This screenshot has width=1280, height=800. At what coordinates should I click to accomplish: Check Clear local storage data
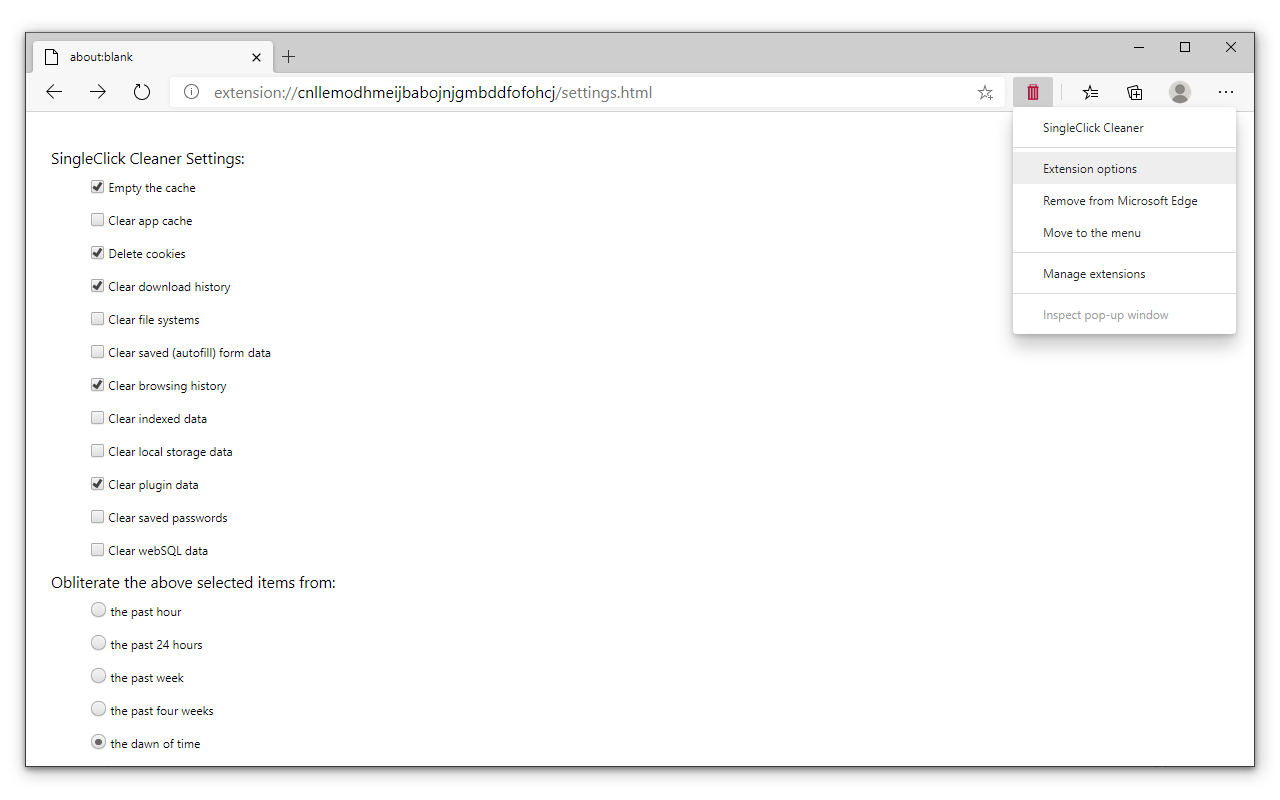[x=97, y=451]
